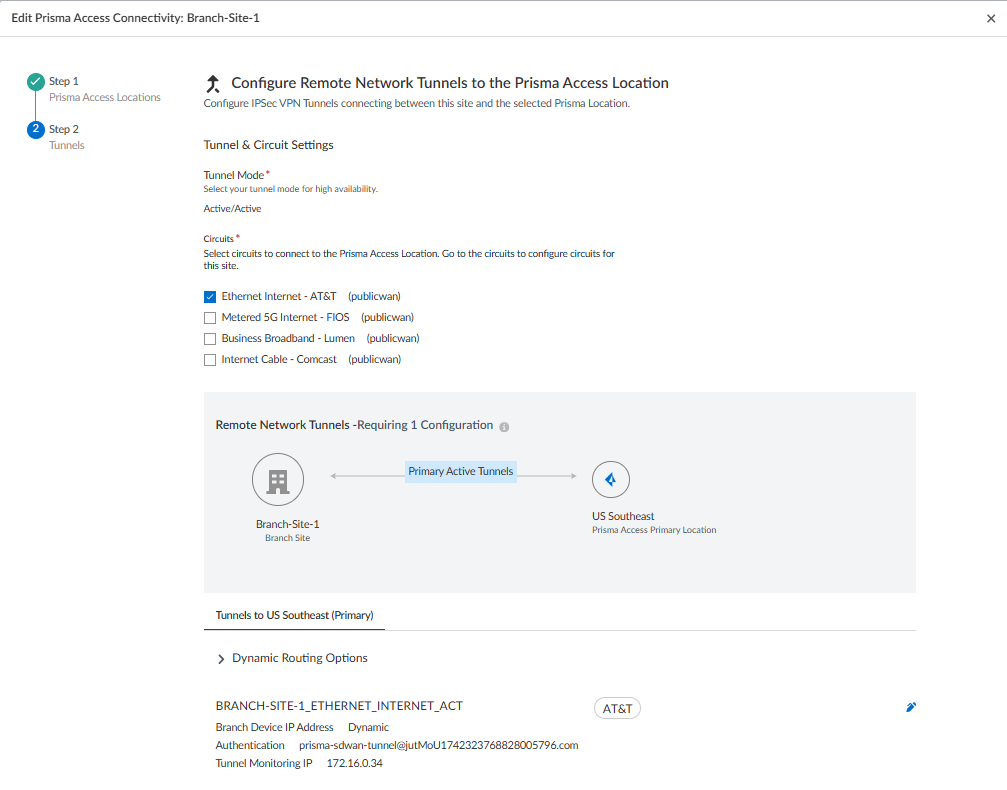1007x790 pixels.
Task: Enable Metered 5G Internet - FIOS circuit
Action: pyautogui.click(x=210, y=318)
